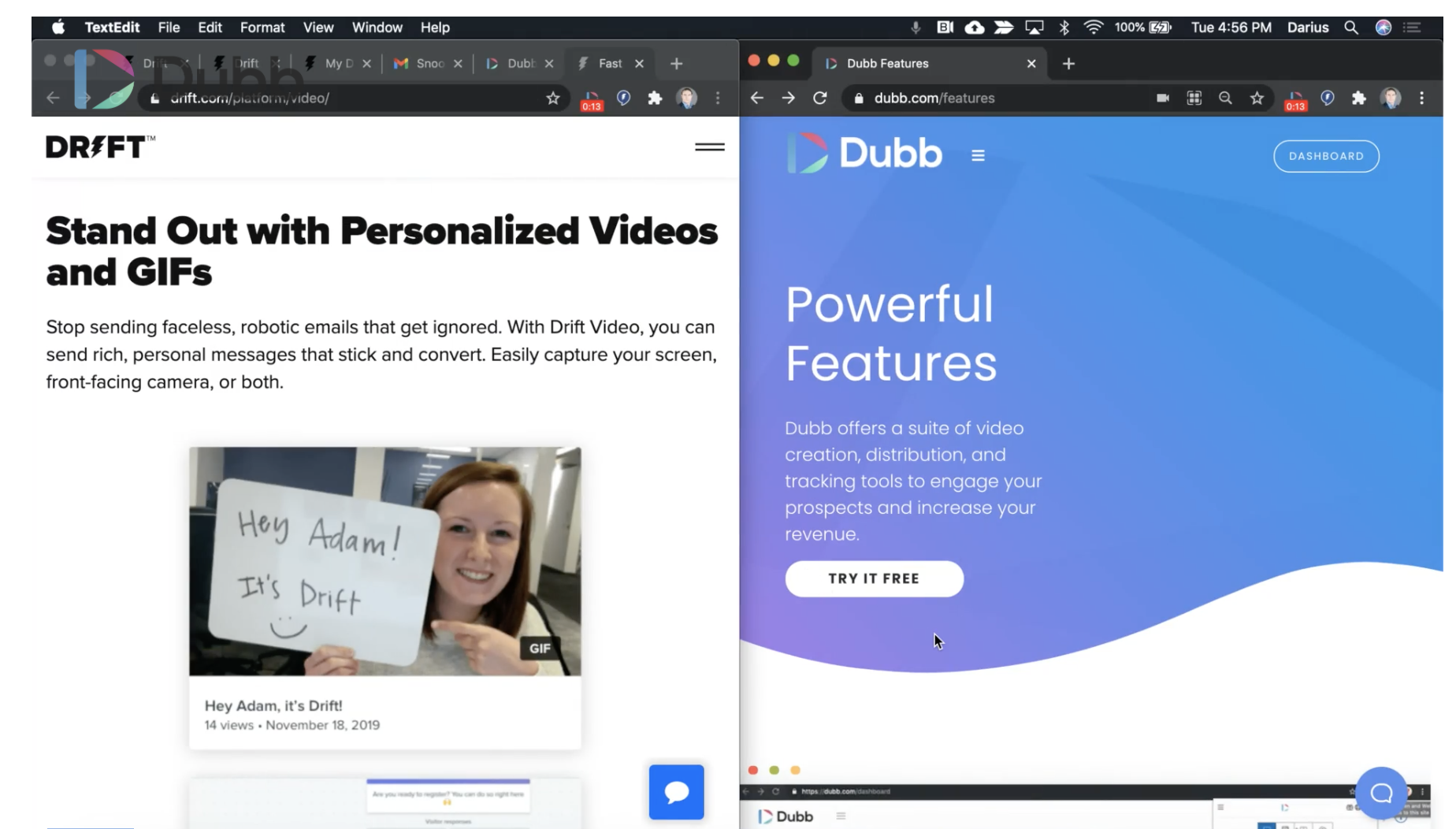Open Chrome menu in Drift window
This screenshot has height=829, width=1456.
[718, 98]
